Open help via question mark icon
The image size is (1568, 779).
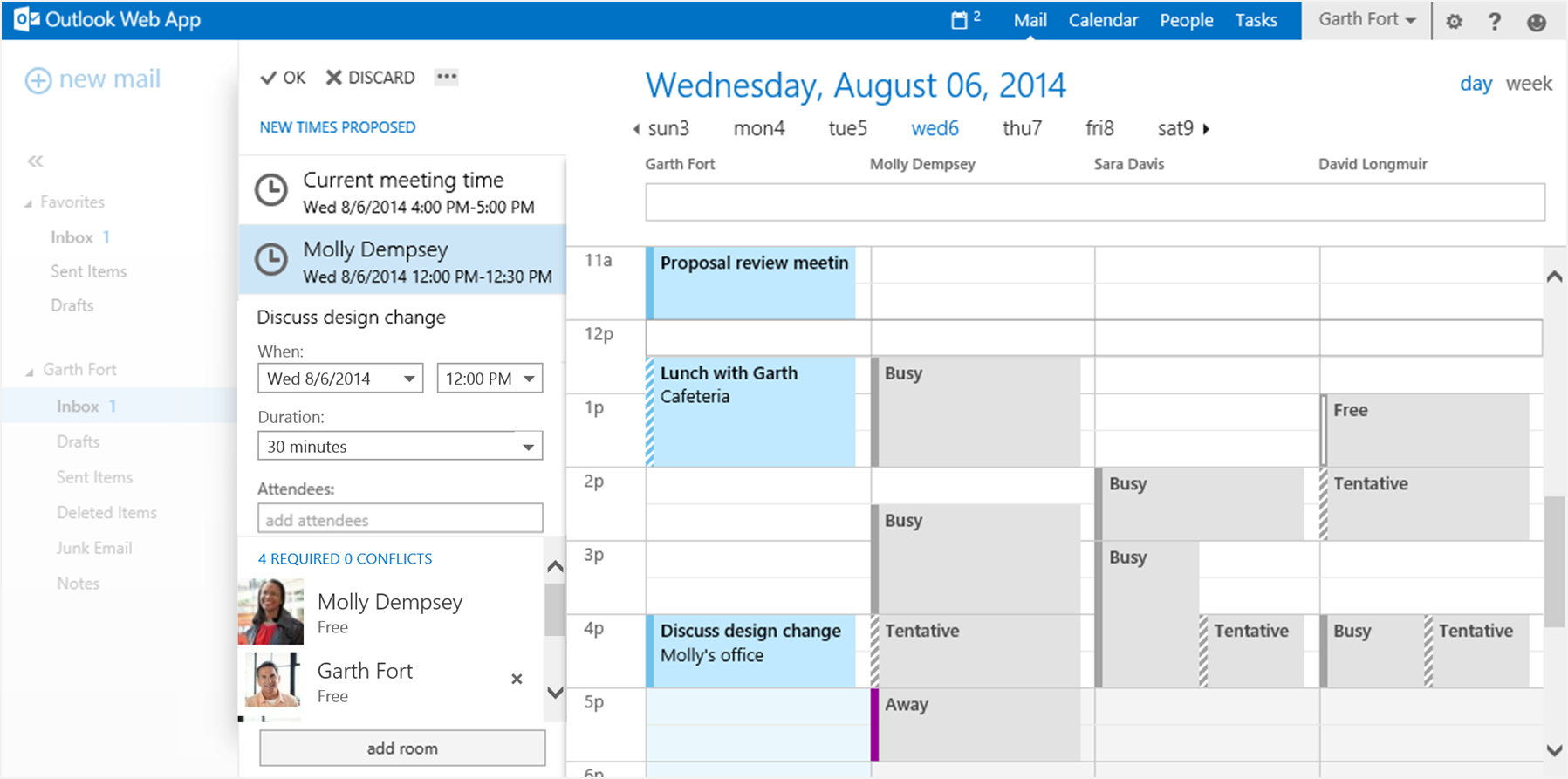pos(1494,22)
